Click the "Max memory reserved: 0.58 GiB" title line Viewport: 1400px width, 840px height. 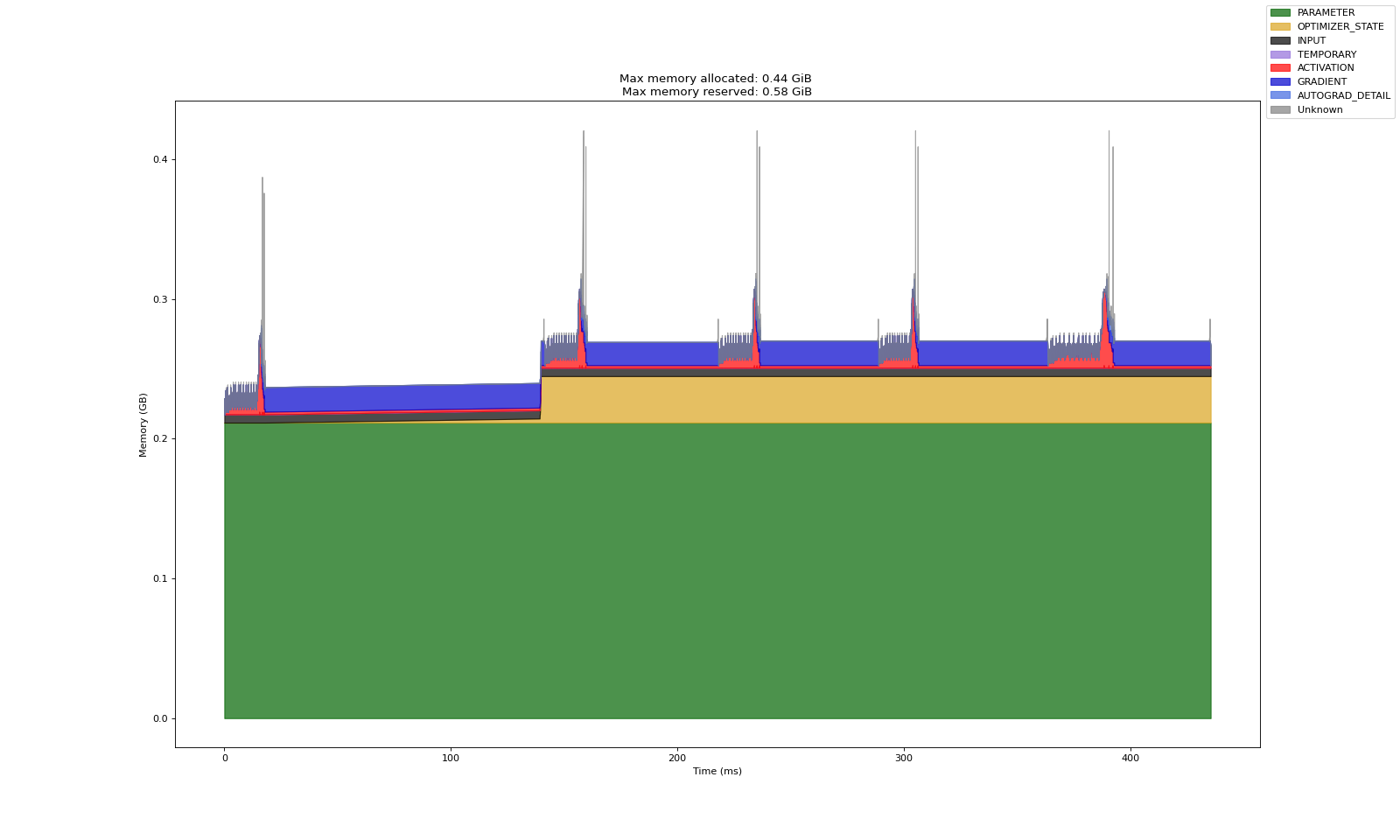(x=717, y=92)
